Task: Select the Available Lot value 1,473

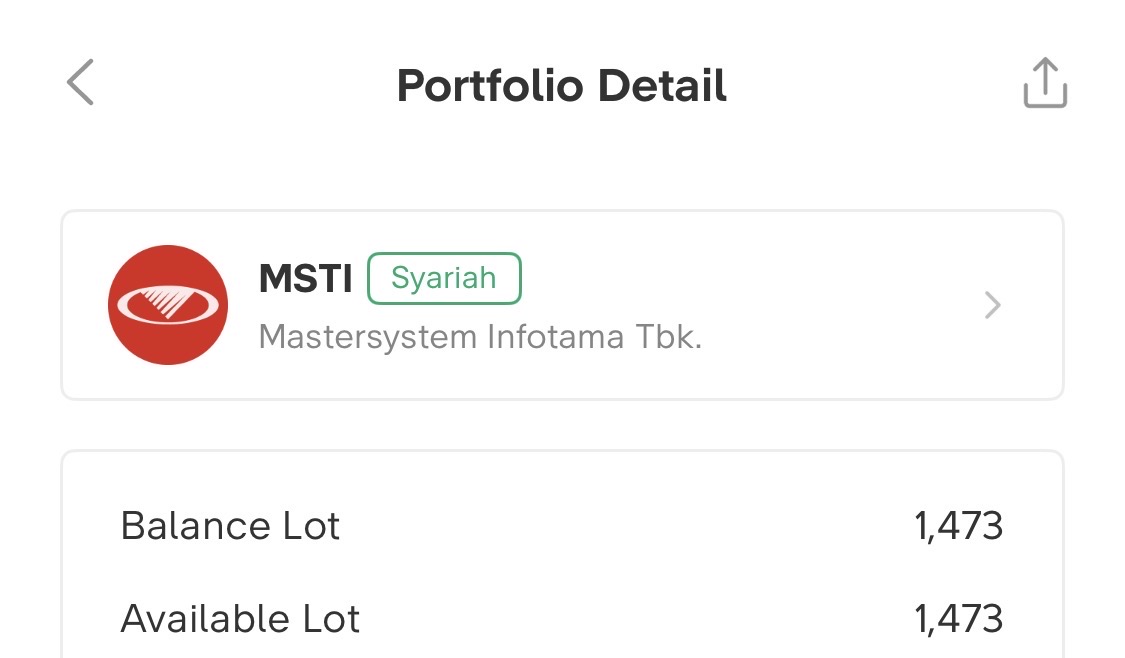Action: (x=958, y=619)
